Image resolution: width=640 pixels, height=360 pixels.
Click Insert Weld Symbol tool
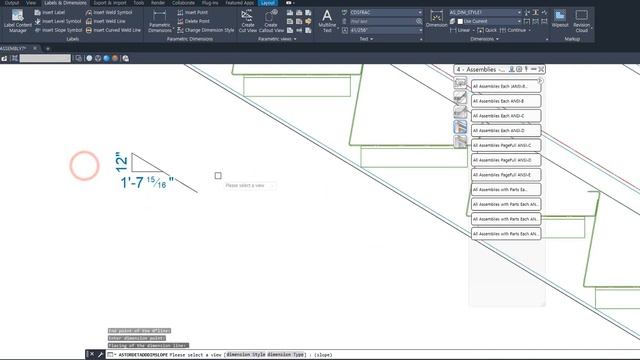click(x=109, y=12)
